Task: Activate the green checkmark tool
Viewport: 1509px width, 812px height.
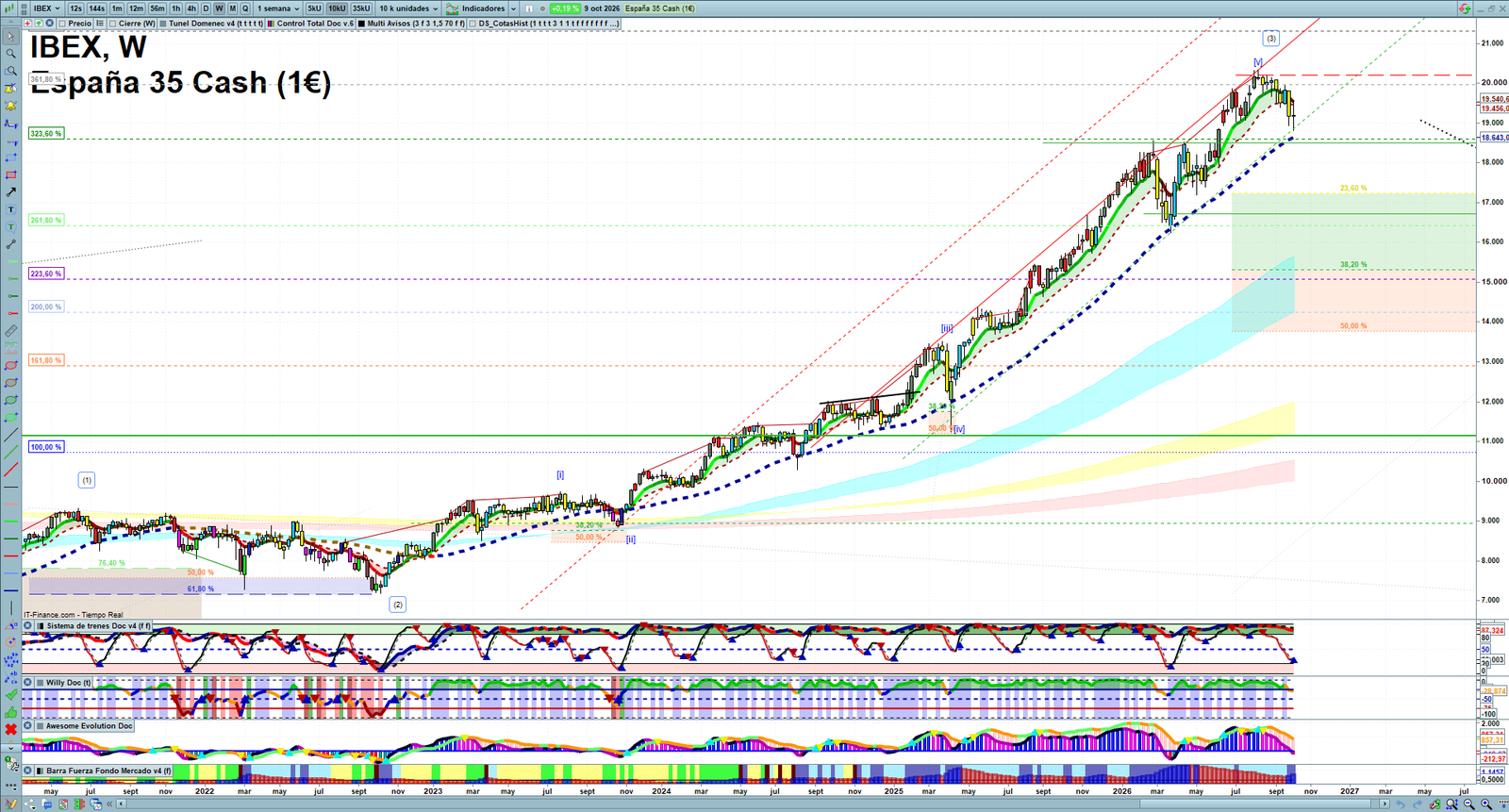Action: pos(10,695)
